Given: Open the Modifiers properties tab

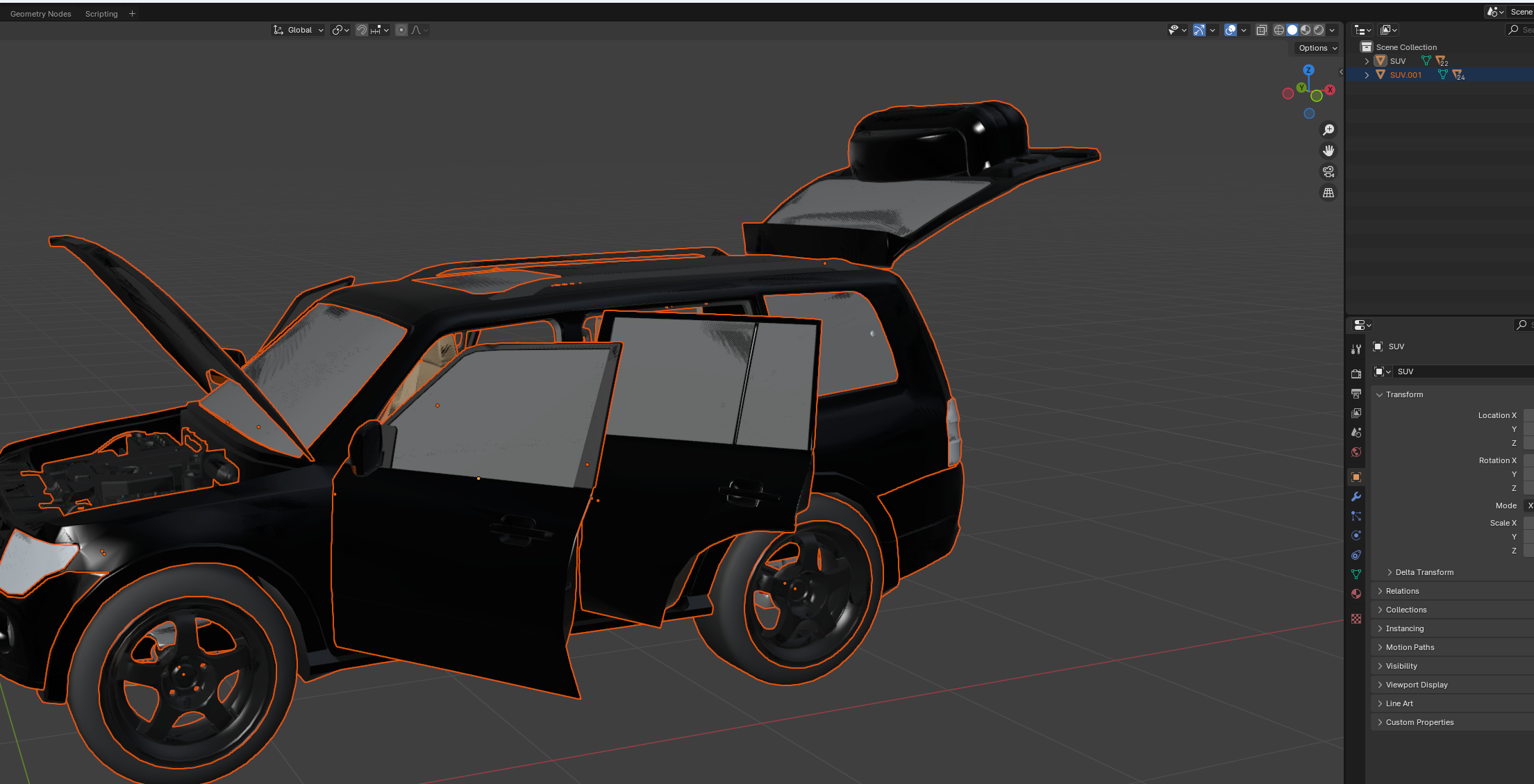Looking at the screenshot, I should tap(1356, 497).
